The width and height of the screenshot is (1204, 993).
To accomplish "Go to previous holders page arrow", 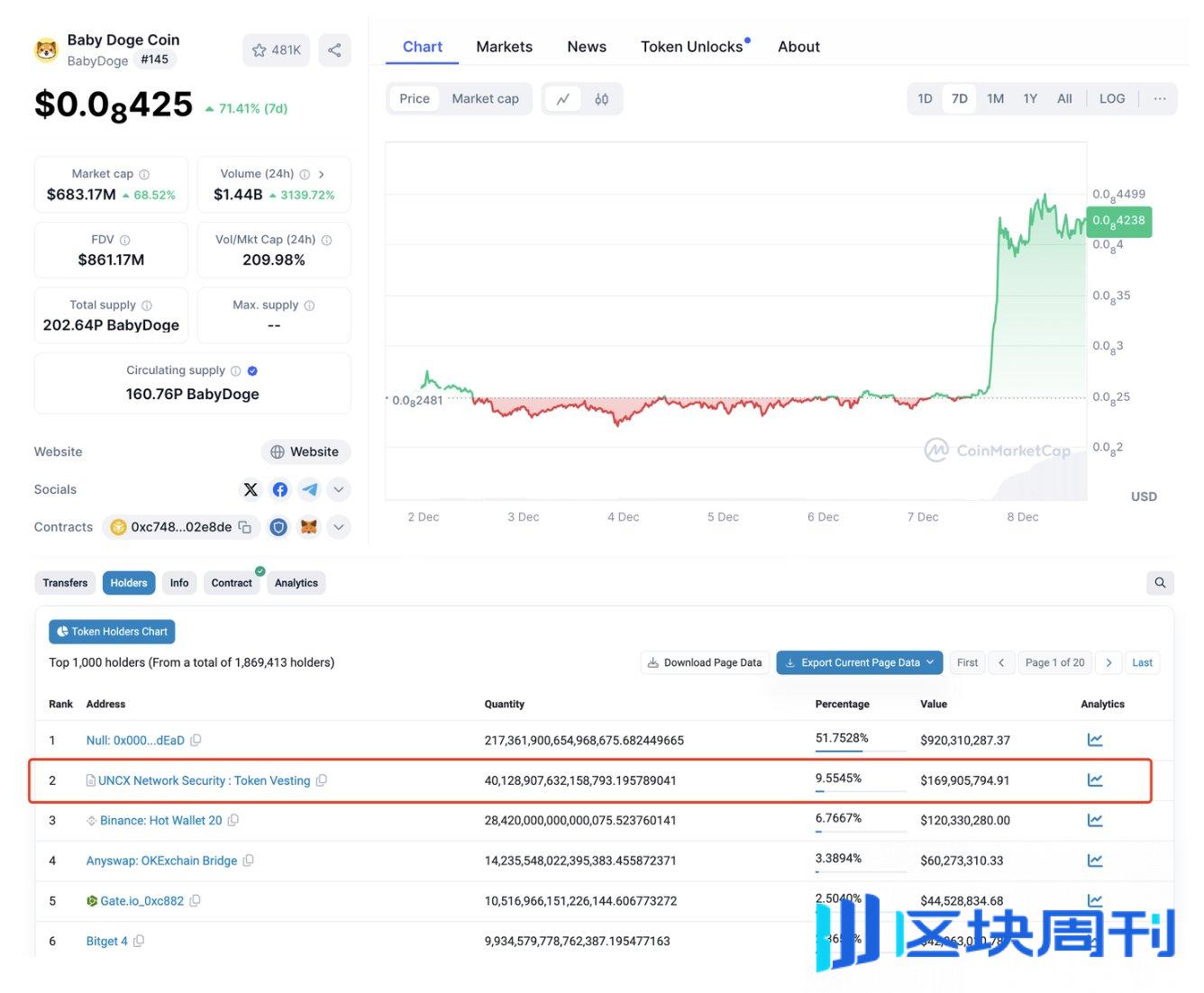I will pyautogui.click(x=1001, y=662).
